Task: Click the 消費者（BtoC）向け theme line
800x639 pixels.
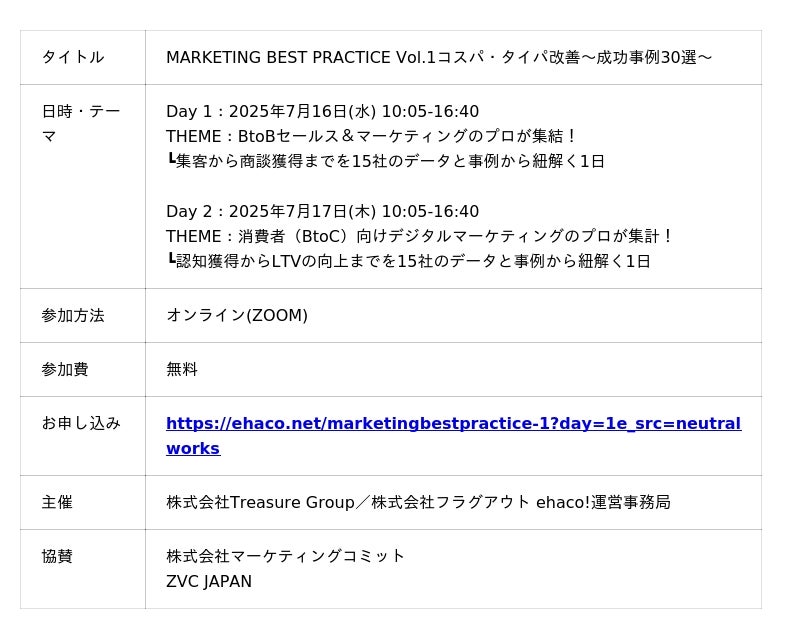Action: pyautogui.click(x=420, y=237)
